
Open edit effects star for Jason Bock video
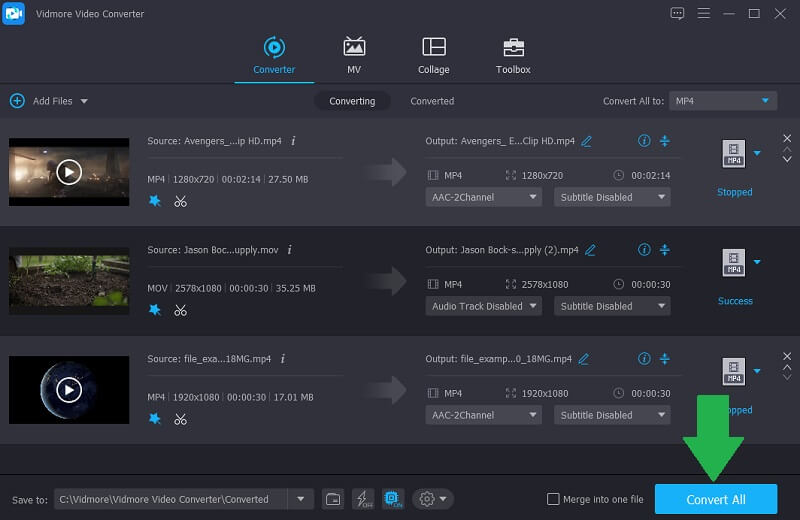click(155, 310)
